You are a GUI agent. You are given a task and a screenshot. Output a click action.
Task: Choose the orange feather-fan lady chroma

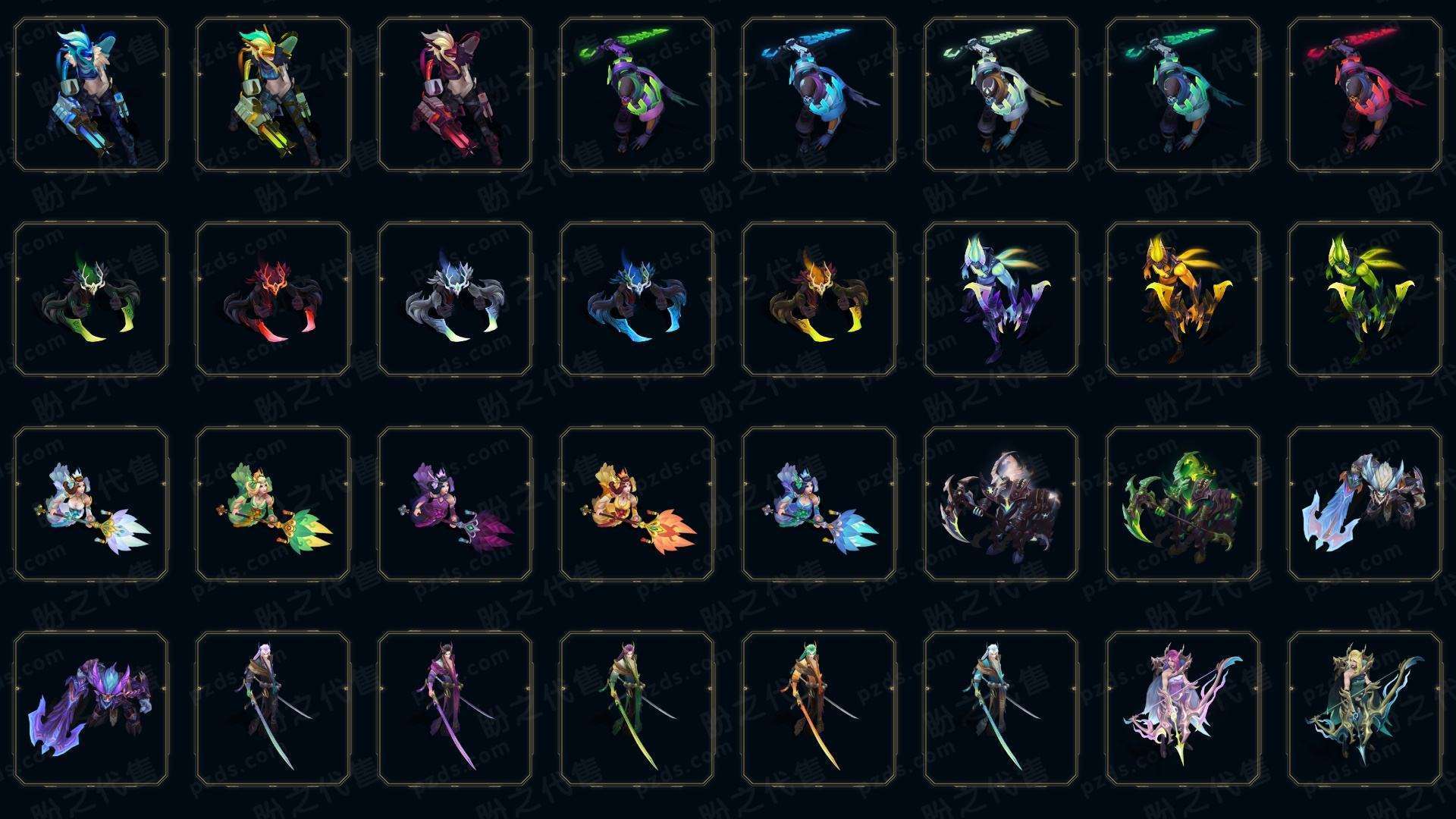click(637, 504)
